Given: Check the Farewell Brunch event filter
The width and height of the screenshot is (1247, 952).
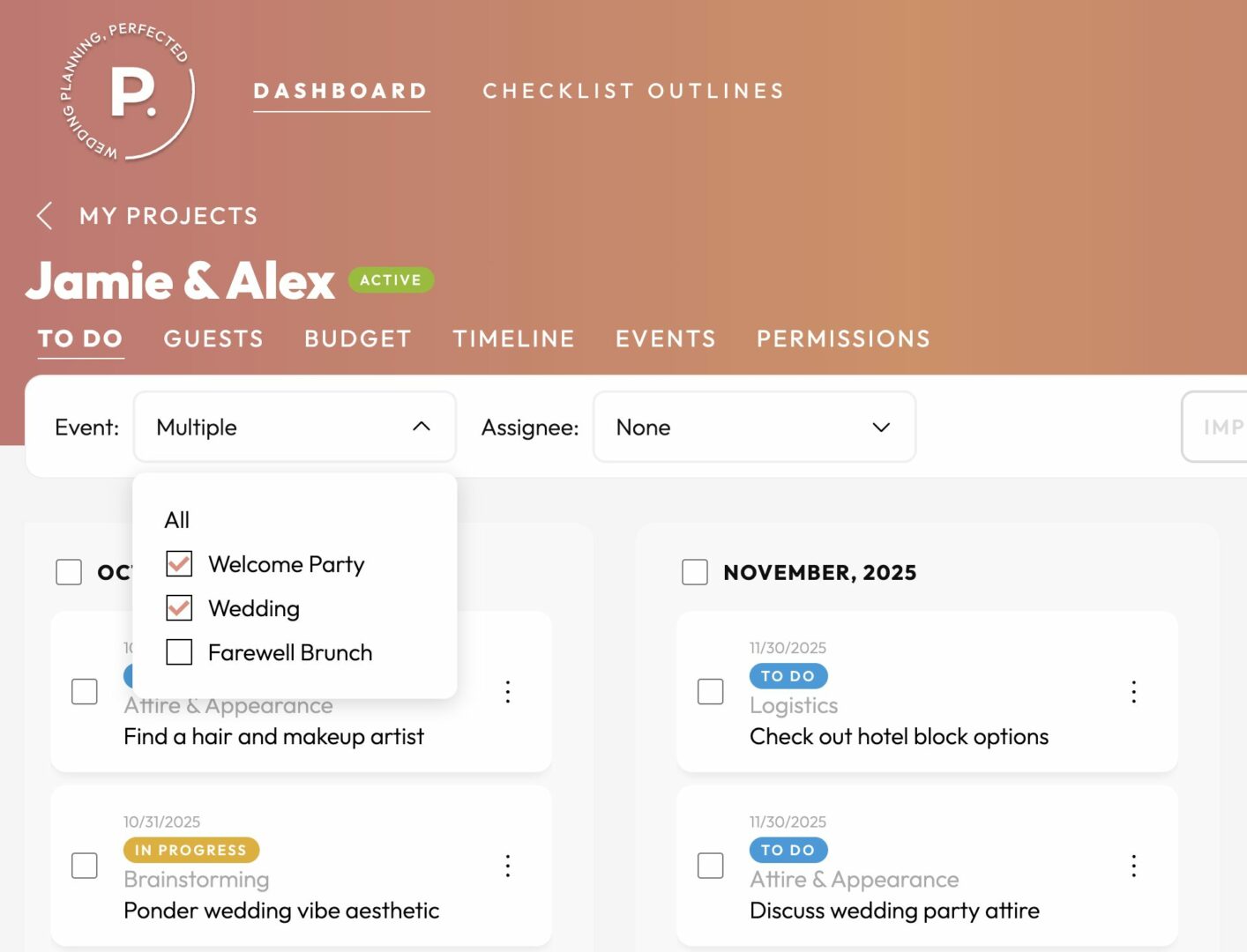Looking at the screenshot, I should (179, 652).
